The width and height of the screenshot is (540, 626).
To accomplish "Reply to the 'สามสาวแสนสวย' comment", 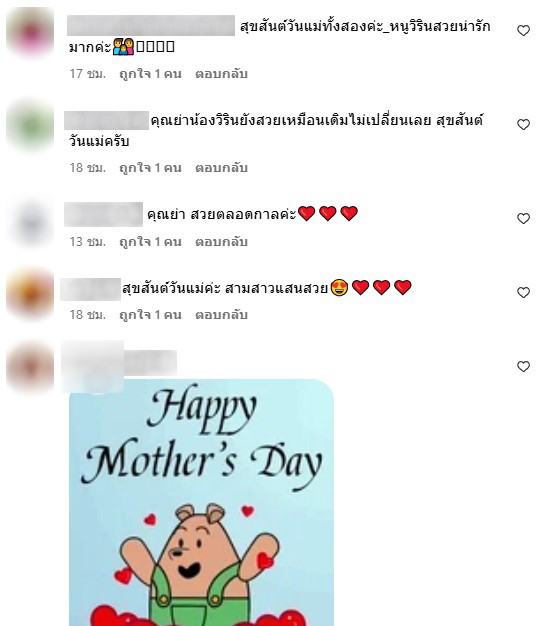I will tap(221, 315).
